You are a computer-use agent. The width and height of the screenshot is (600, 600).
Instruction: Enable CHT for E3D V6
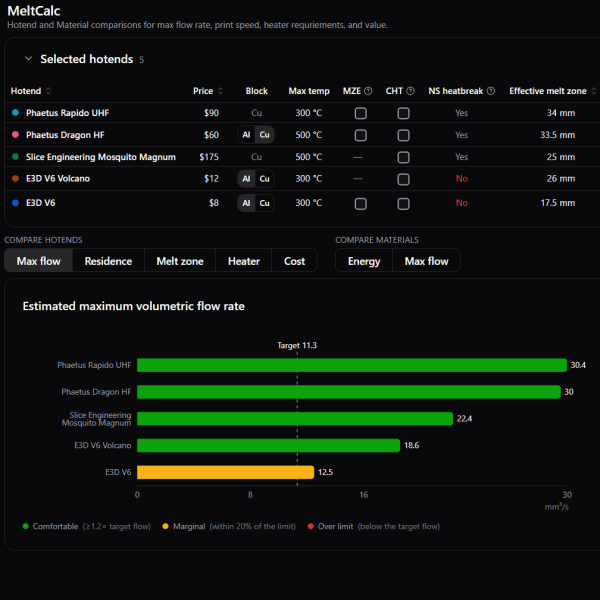click(x=403, y=204)
